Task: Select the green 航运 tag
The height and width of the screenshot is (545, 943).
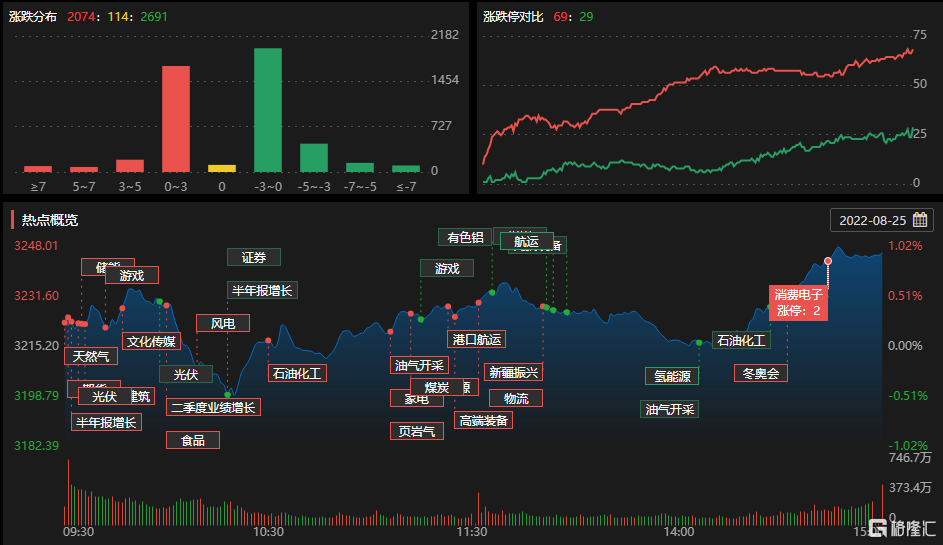Action: pos(526,241)
